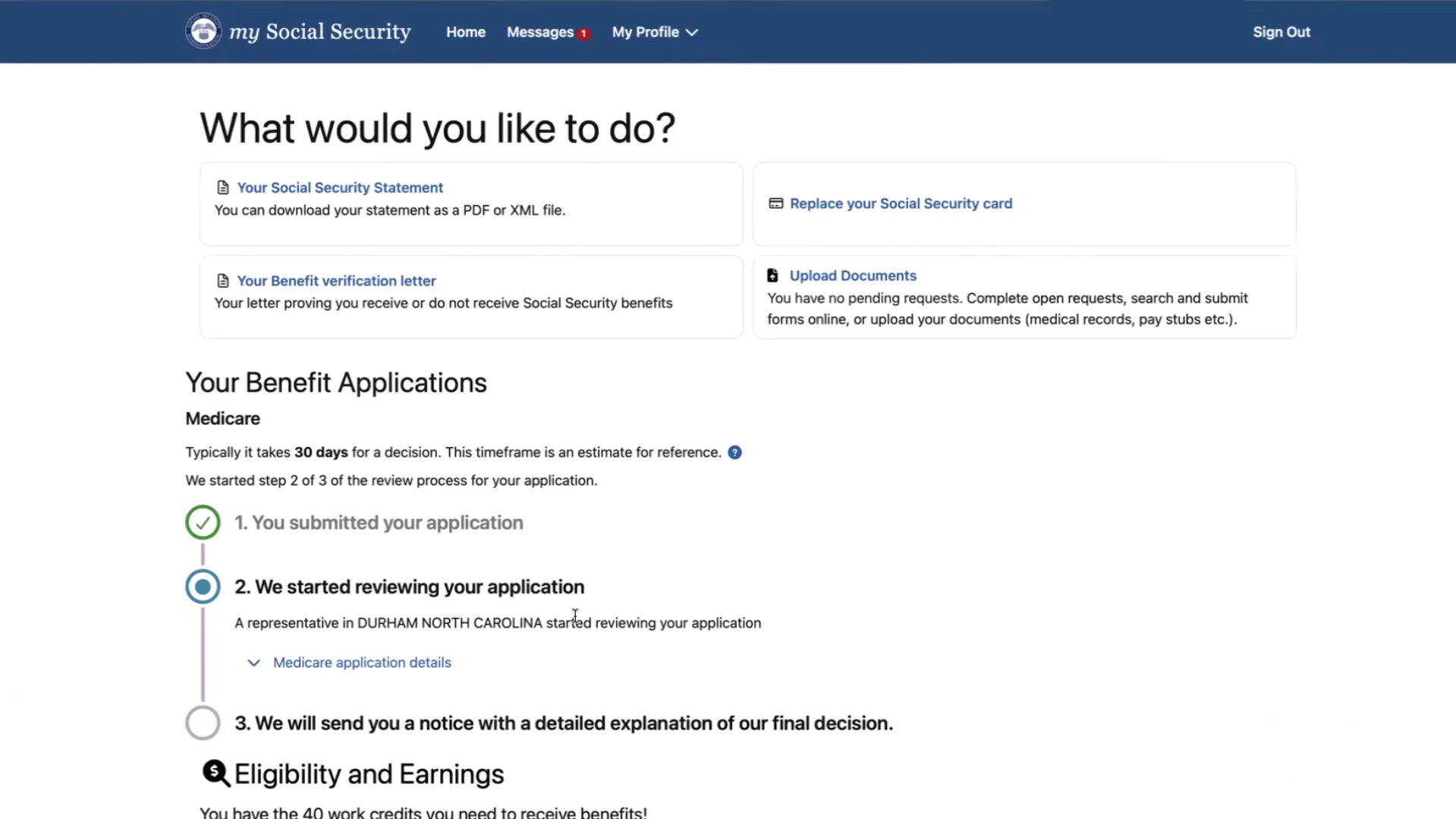The image size is (1456, 819).
Task: Open Your Social Security Statement link
Action: (x=340, y=187)
